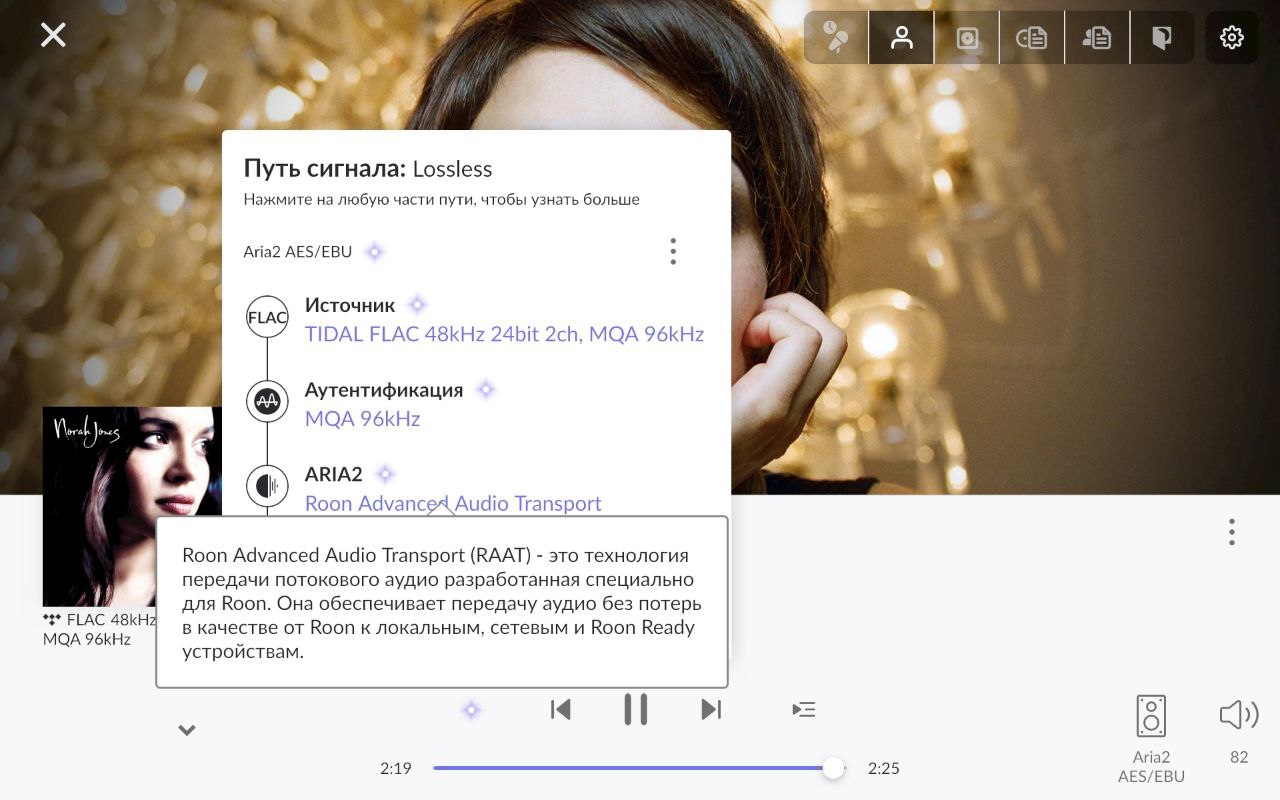Click the ARIA2 heading
Image resolution: width=1280 pixels, height=800 pixels.
pos(333,474)
